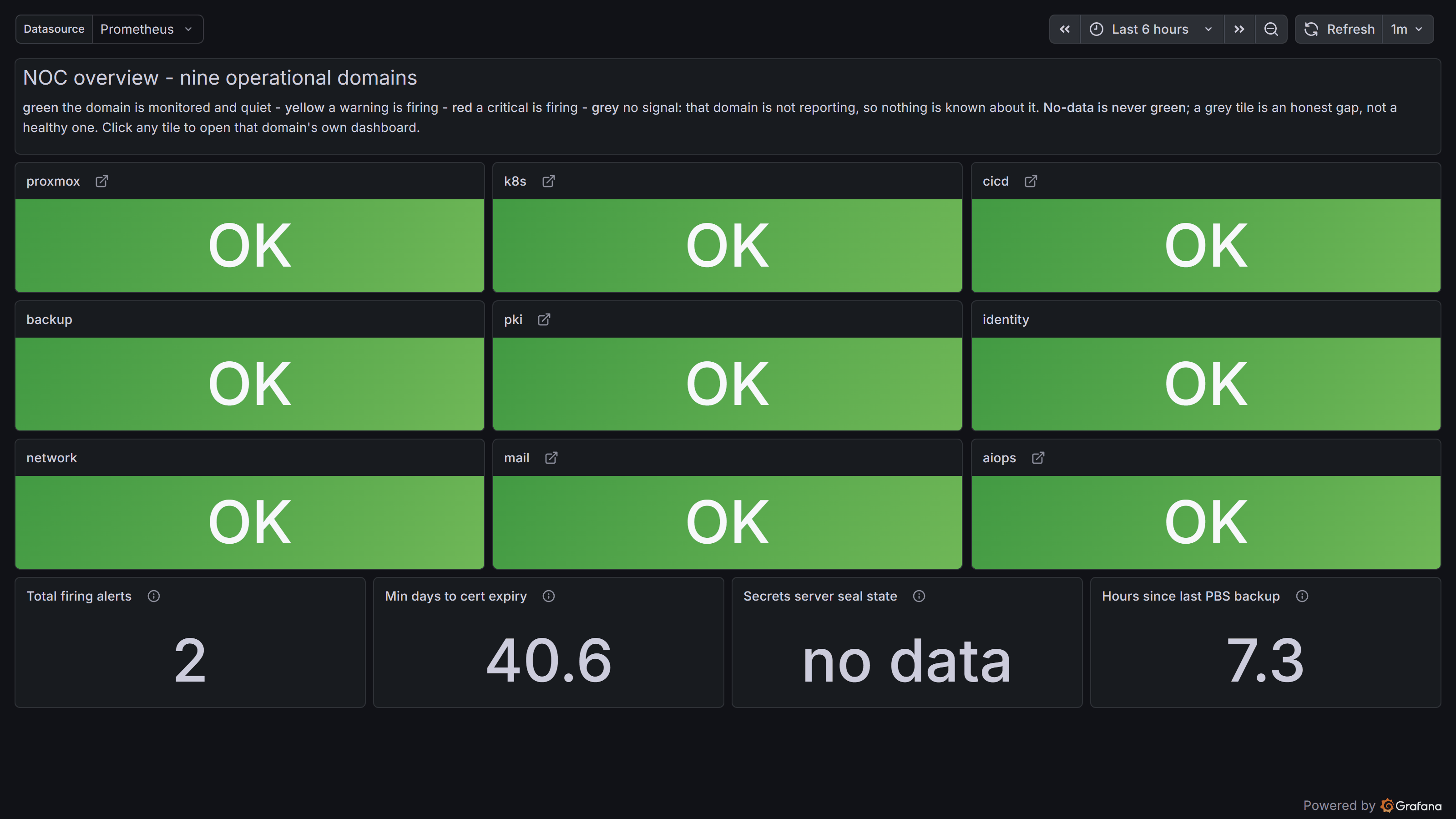Click the identity OK status tile
The image size is (1456, 819).
click(x=1206, y=384)
